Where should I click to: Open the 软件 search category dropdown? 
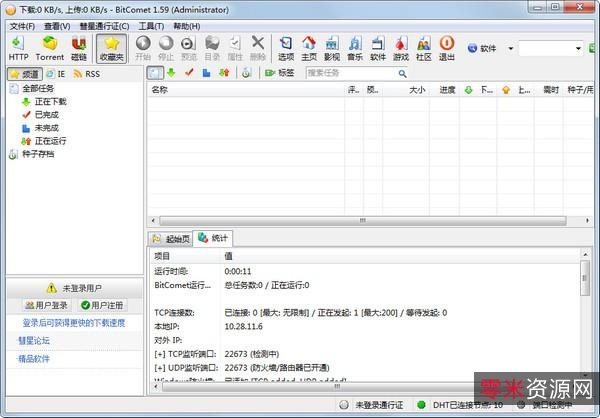point(510,49)
